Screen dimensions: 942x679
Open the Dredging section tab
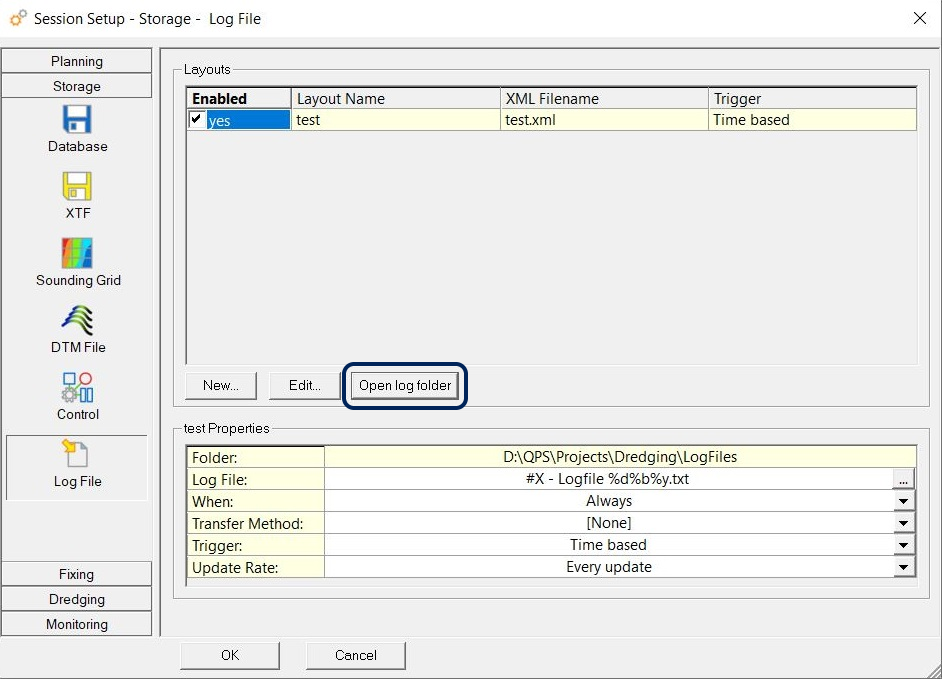[x=77, y=599]
